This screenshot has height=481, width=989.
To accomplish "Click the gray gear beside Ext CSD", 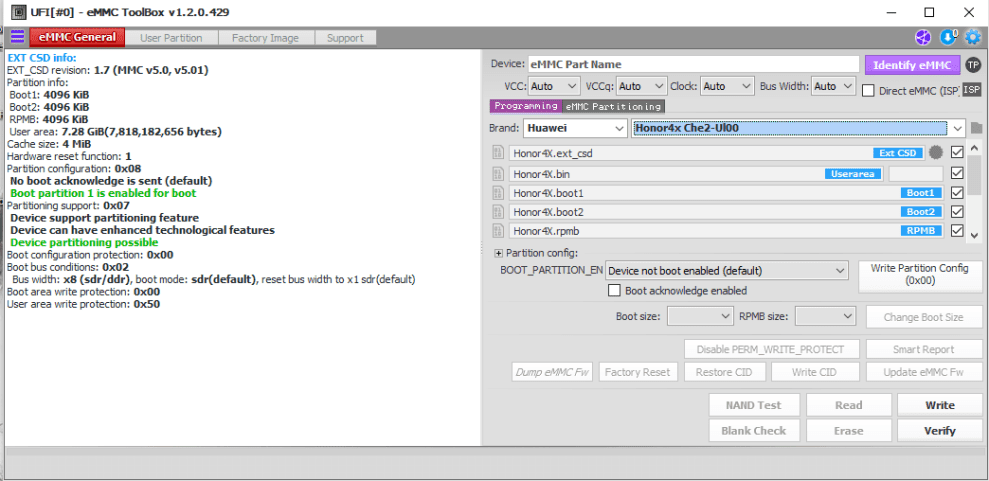I will click(x=936, y=153).
